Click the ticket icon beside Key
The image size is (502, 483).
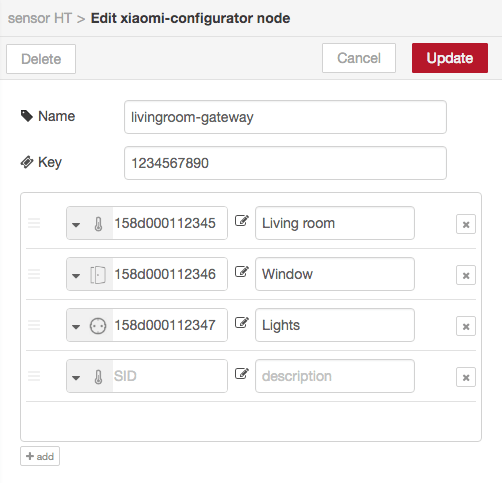tap(27, 162)
